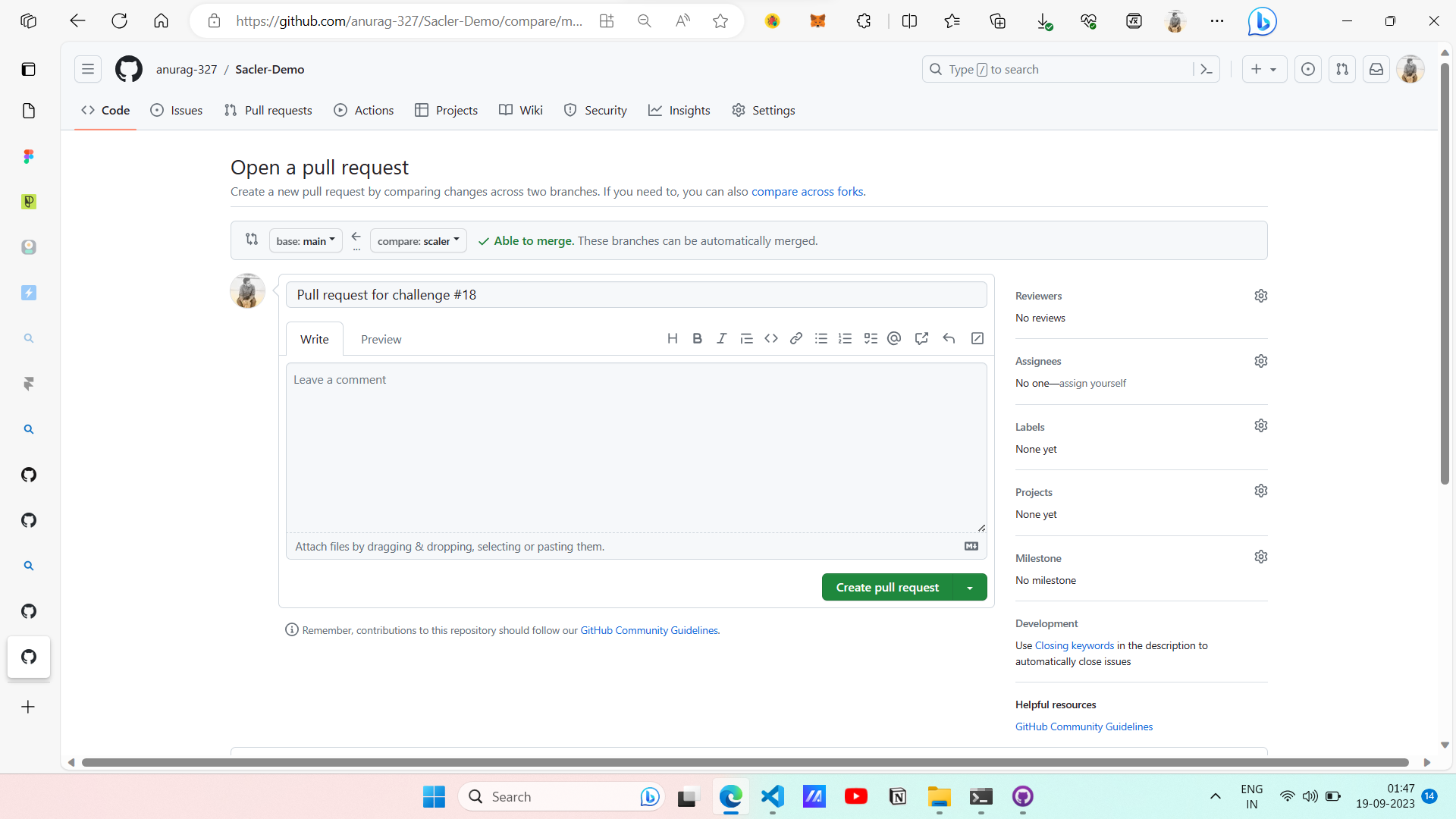The image size is (1456, 819).
Task: Open pull requests from the header icon
Action: [x=1342, y=69]
